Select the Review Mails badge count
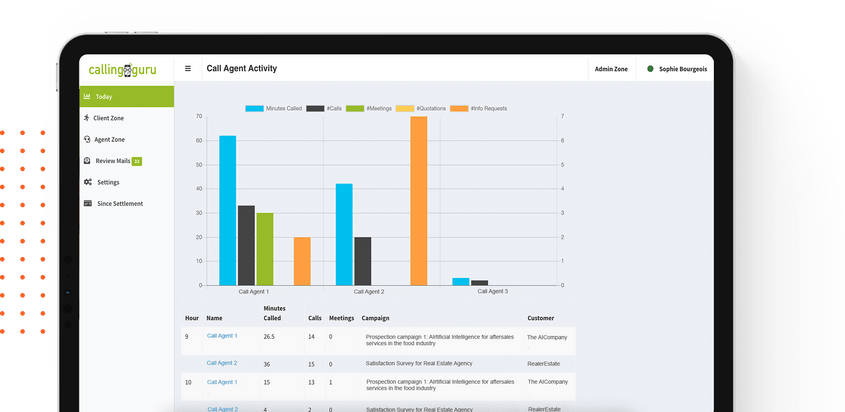This screenshot has height=412, width=845. point(137,161)
